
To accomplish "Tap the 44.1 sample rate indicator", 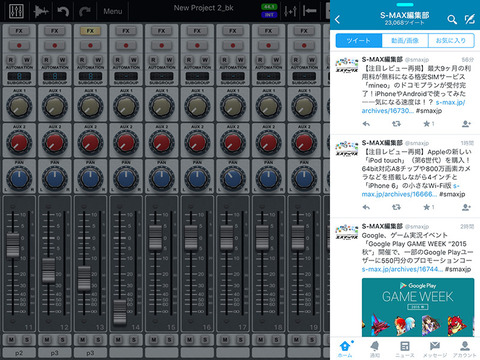I will 269,7.
